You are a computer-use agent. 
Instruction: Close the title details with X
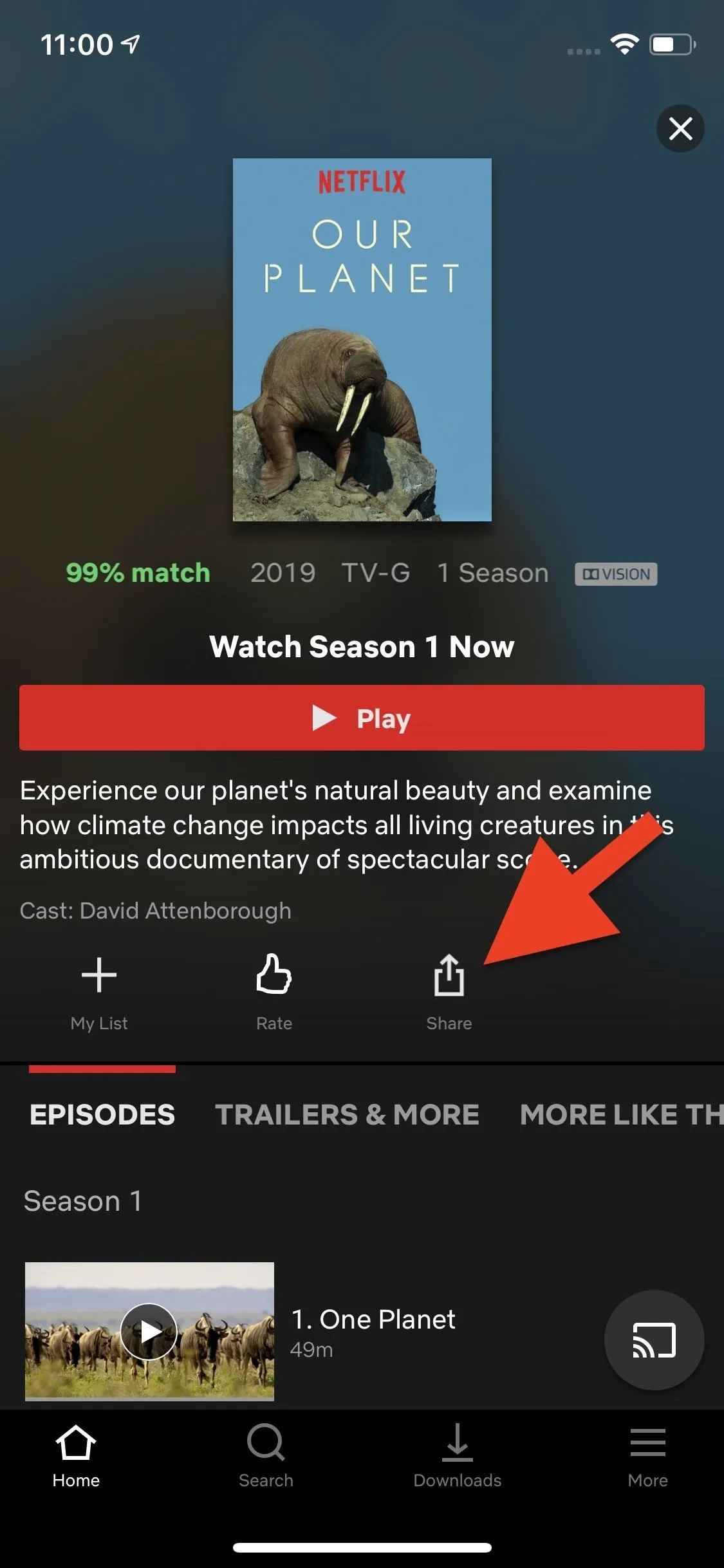coord(680,129)
